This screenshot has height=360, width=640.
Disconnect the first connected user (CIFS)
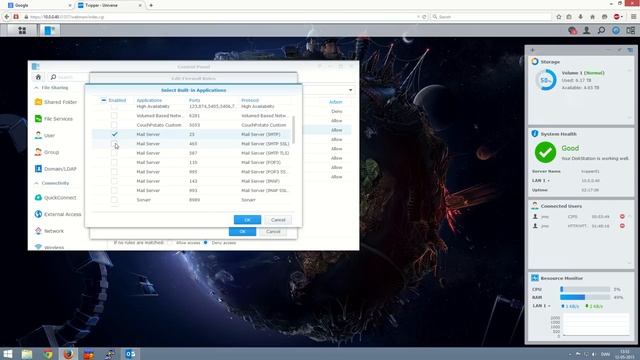point(622,216)
